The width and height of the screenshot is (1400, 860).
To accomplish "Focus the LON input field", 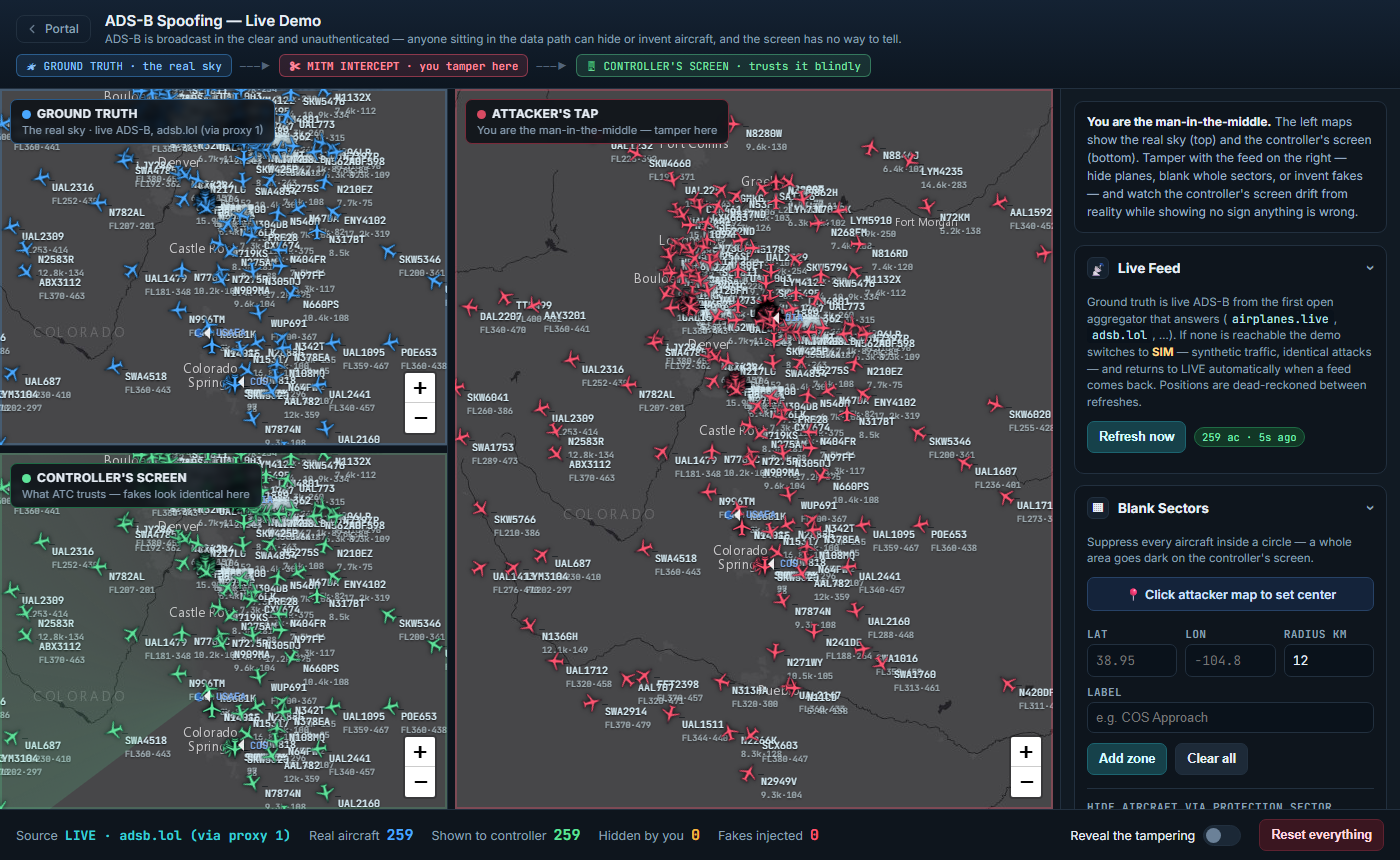I will coord(1230,660).
